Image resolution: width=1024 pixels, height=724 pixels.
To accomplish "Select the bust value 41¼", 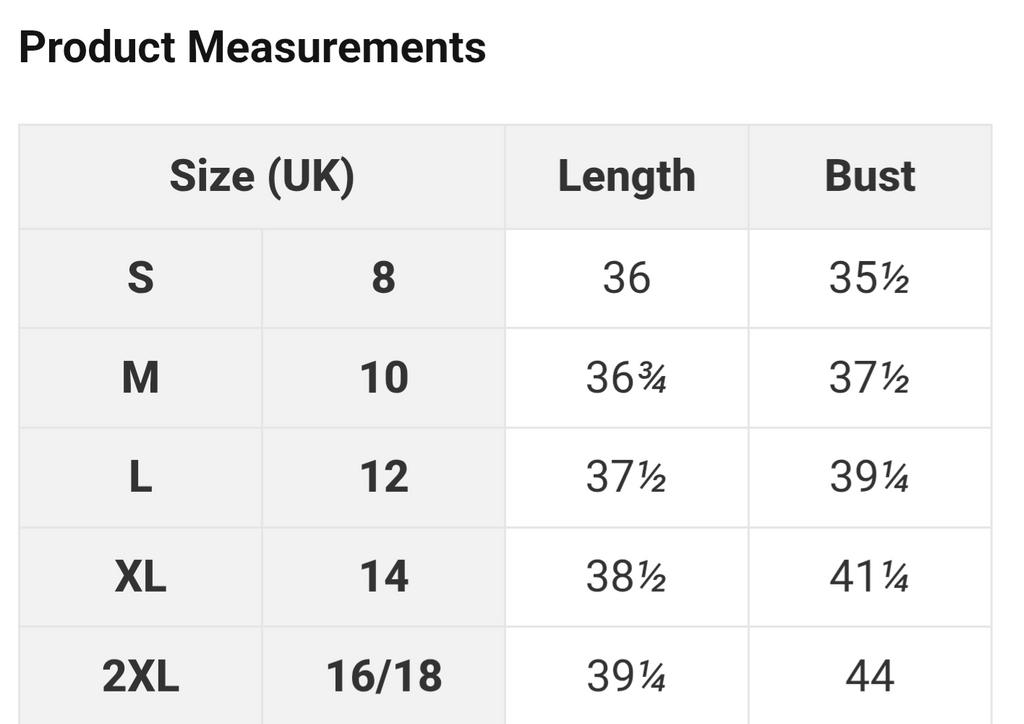I will click(870, 576).
